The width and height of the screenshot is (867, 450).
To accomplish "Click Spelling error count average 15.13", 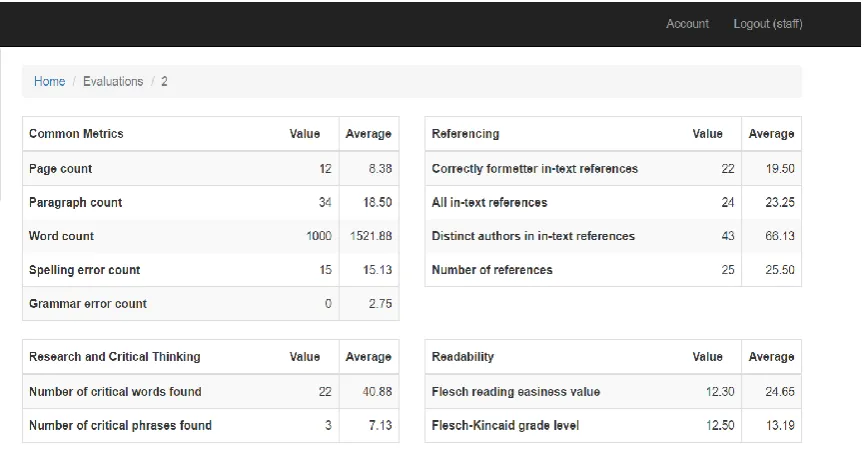I will (x=377, y=270).
